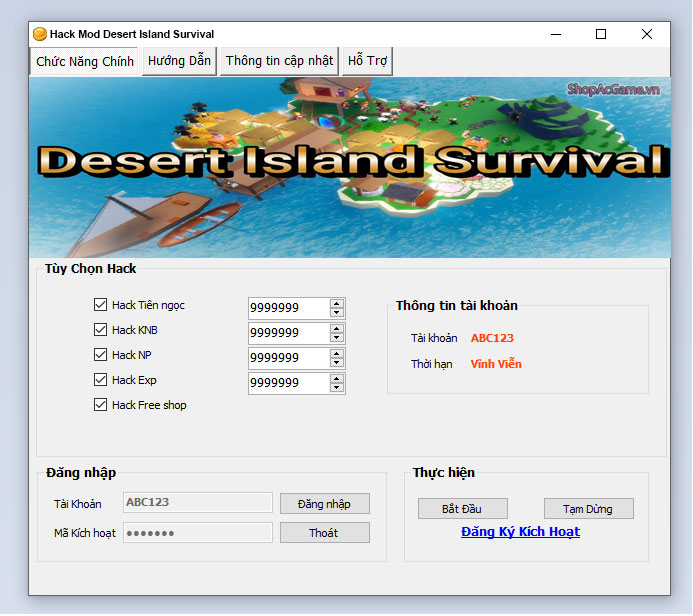
Task: Uncheck the Hack Tiên ngọc checkbox
Action: (100, 305)
